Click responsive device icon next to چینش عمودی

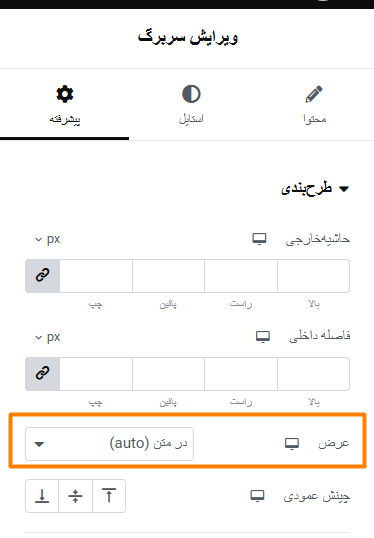[257, 496]
